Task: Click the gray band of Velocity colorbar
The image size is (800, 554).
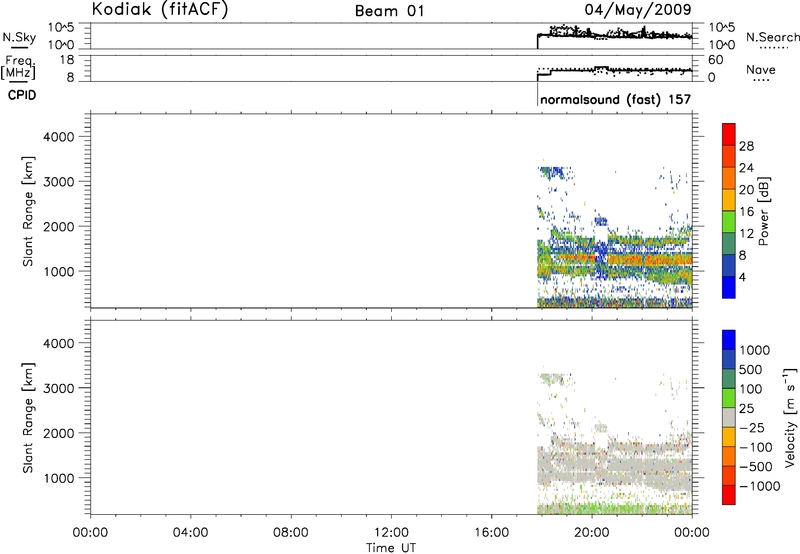Action: pyautogui.click(x=729, y=418)
